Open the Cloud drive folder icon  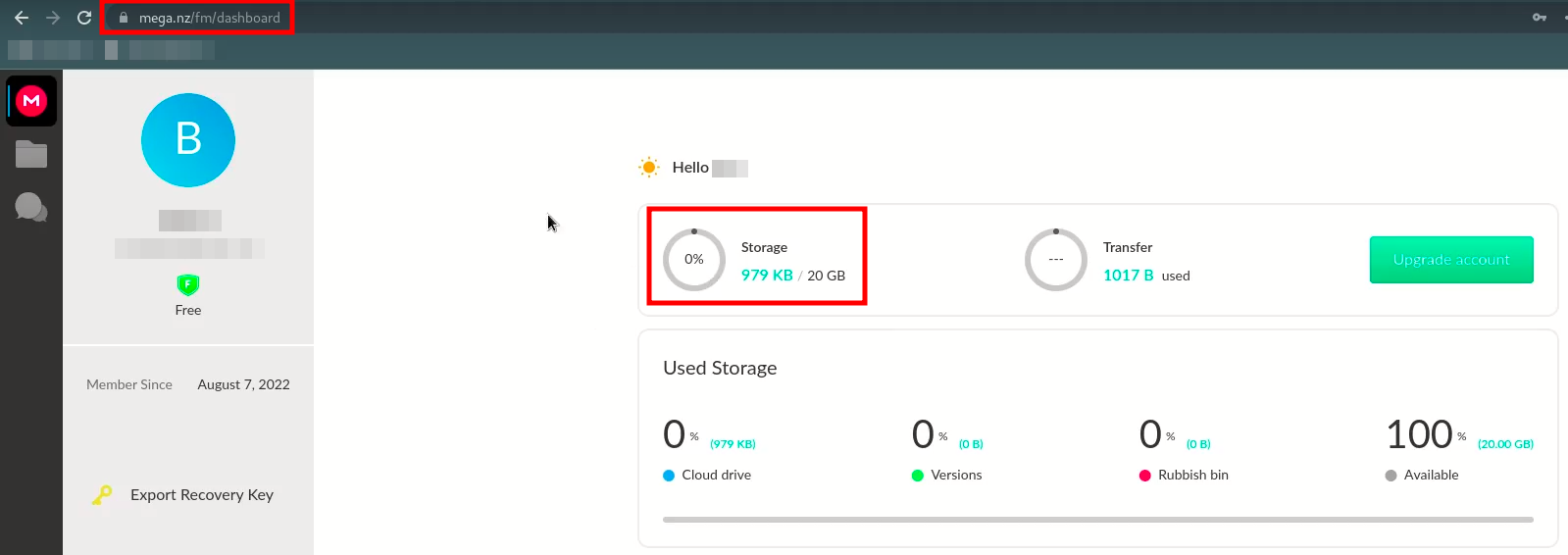(x=31, y=154)
